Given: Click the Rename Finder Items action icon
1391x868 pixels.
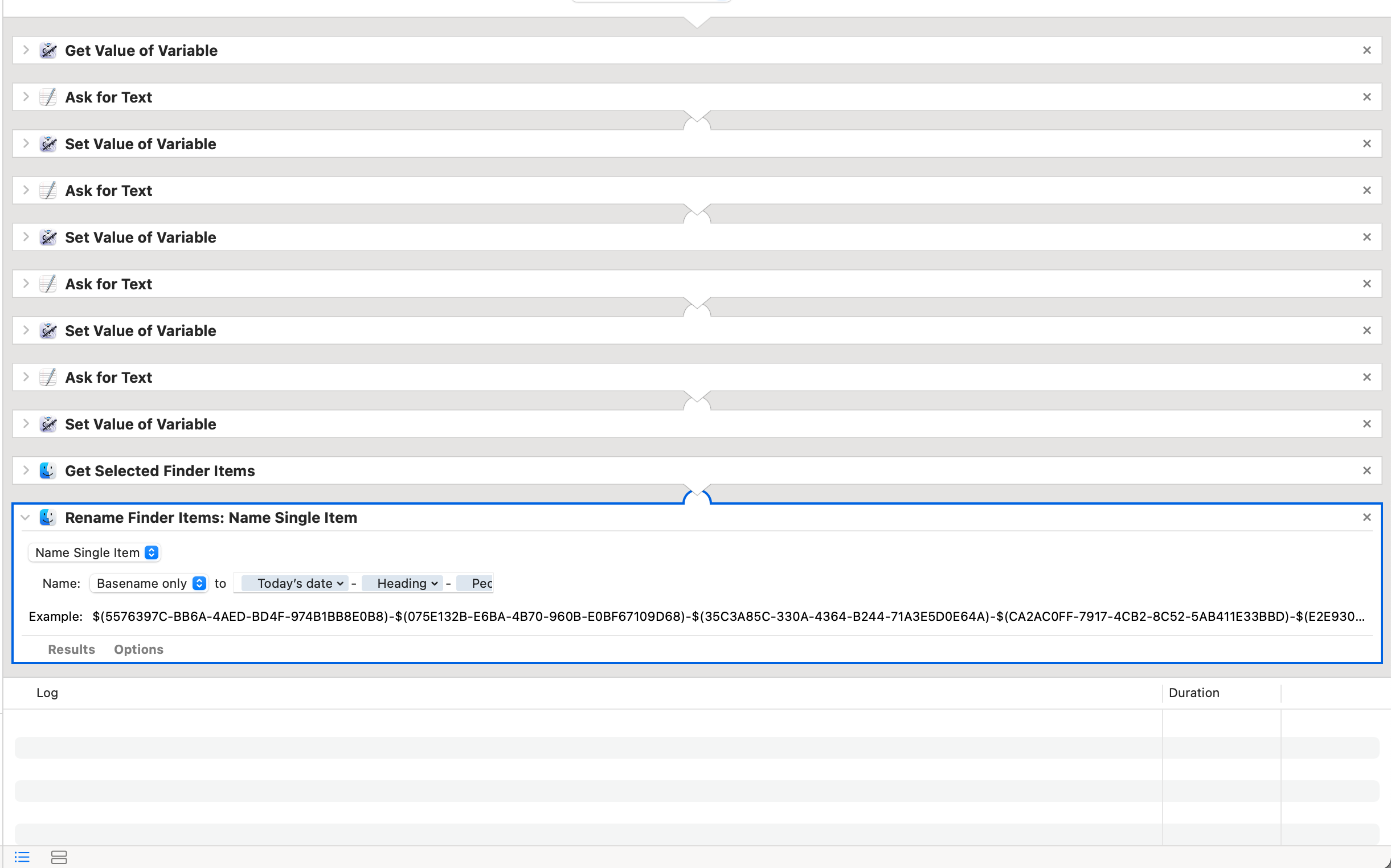Looking at the screenshot, I should coord(47,517).
